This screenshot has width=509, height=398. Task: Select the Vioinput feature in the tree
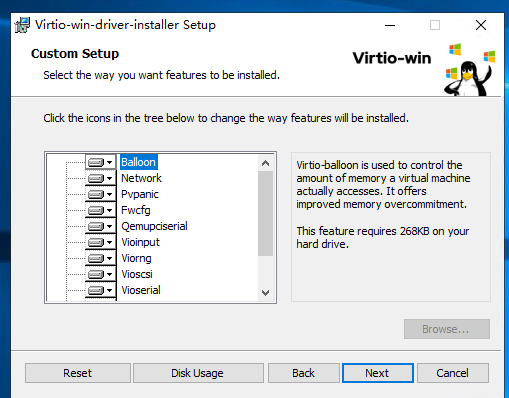[x=140, y=242]
